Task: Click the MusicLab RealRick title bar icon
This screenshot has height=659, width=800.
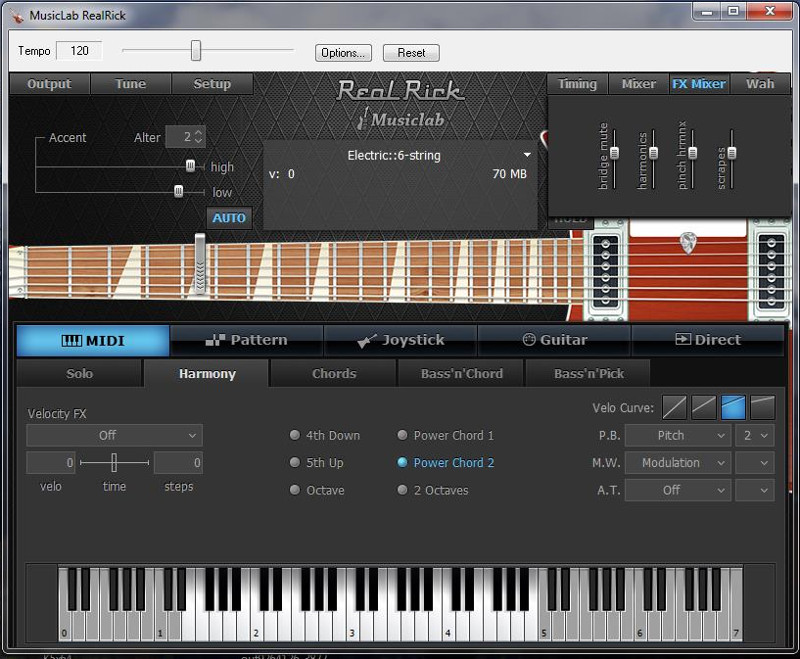Action: [x=17, y=16]
